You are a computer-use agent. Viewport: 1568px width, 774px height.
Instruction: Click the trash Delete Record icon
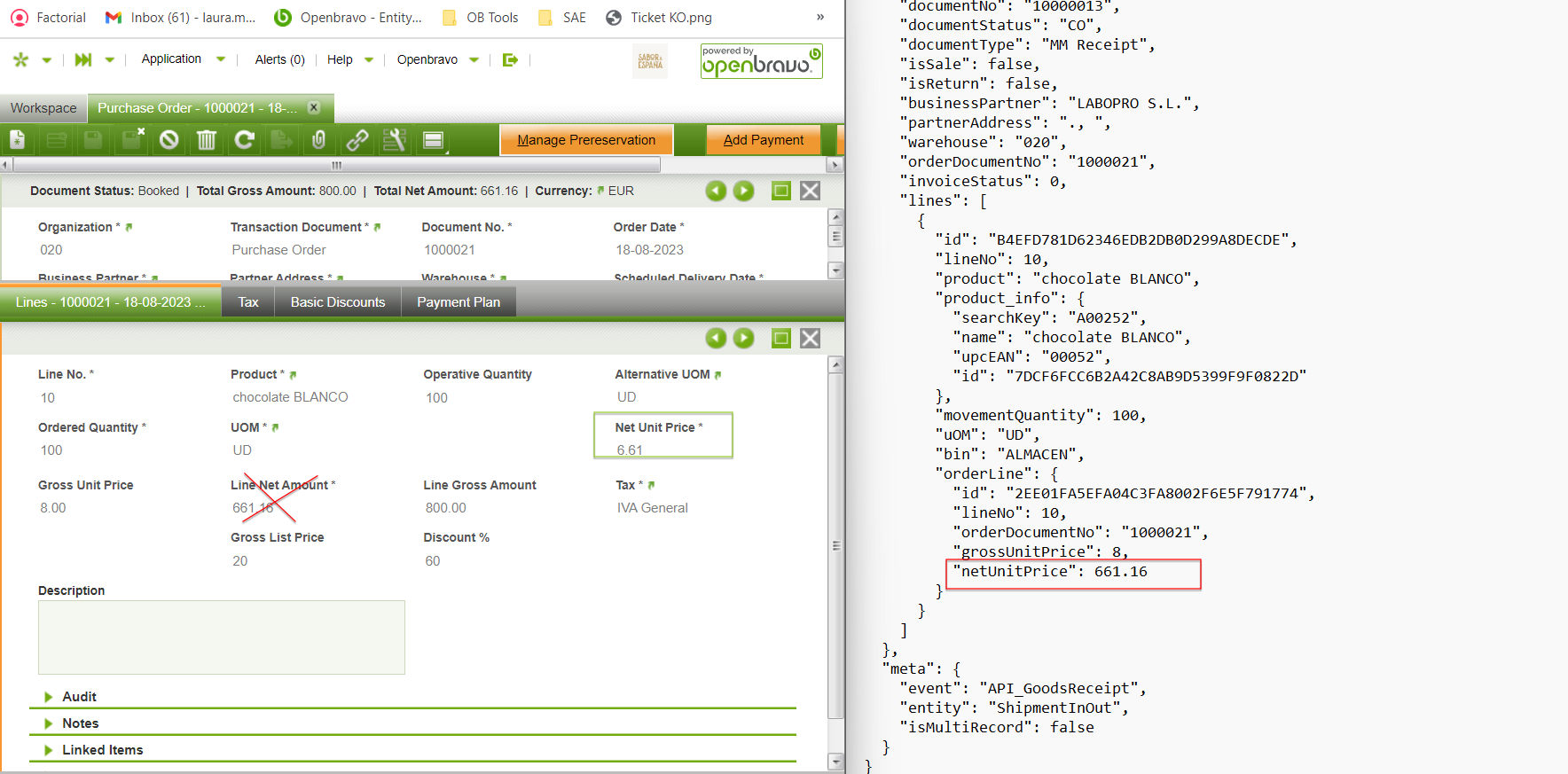tap(207, 140)
